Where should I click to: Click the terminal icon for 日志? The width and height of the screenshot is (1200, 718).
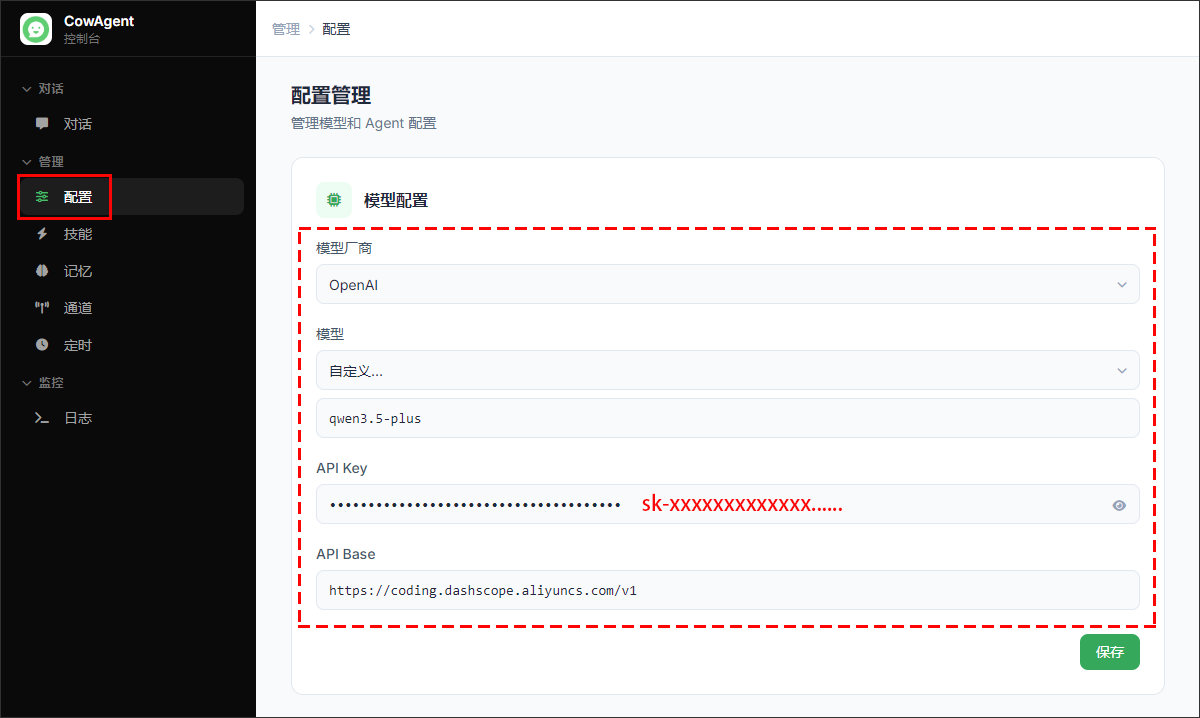42,418
